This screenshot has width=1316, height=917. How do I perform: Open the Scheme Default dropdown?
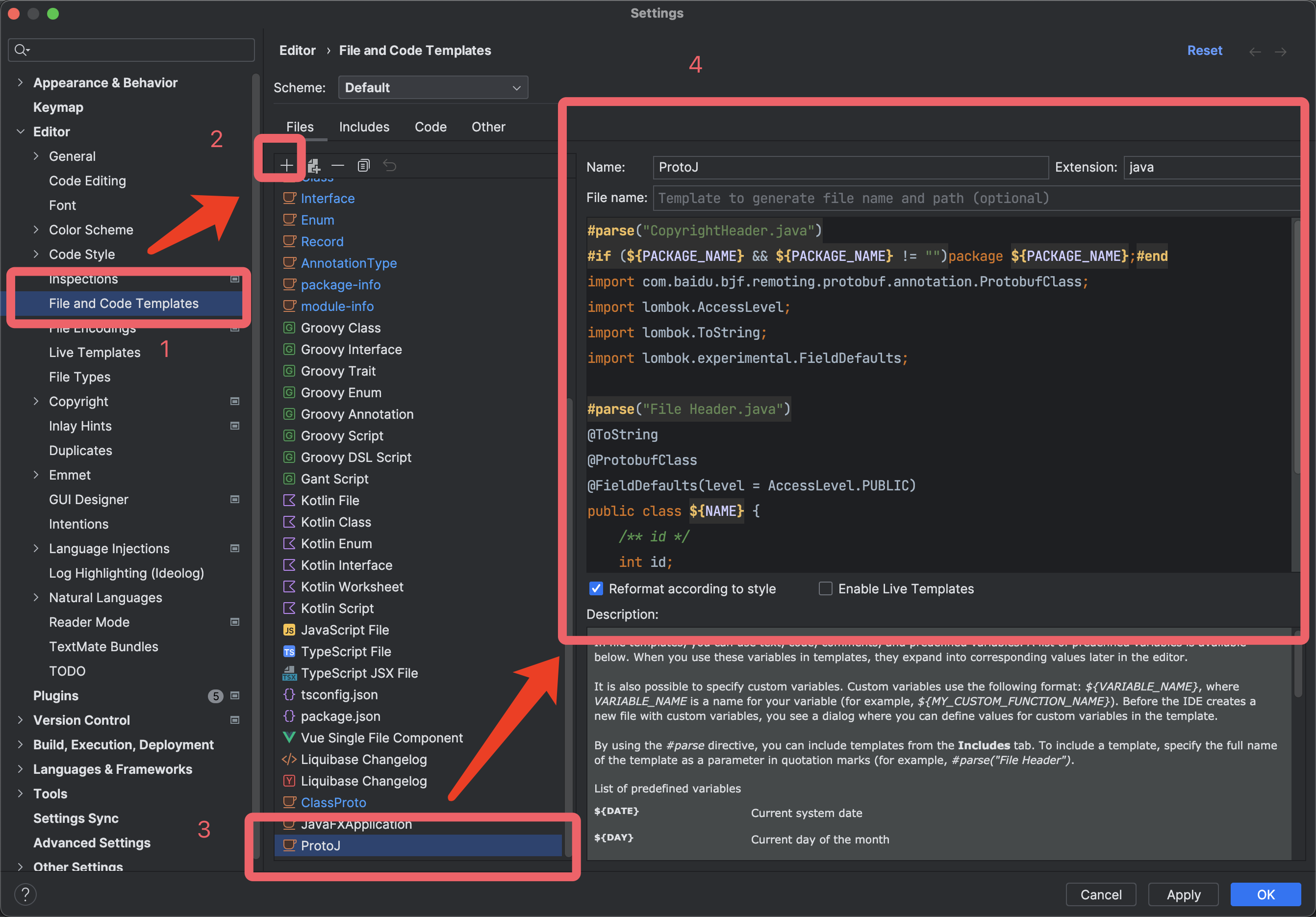[x=433, y=88]
